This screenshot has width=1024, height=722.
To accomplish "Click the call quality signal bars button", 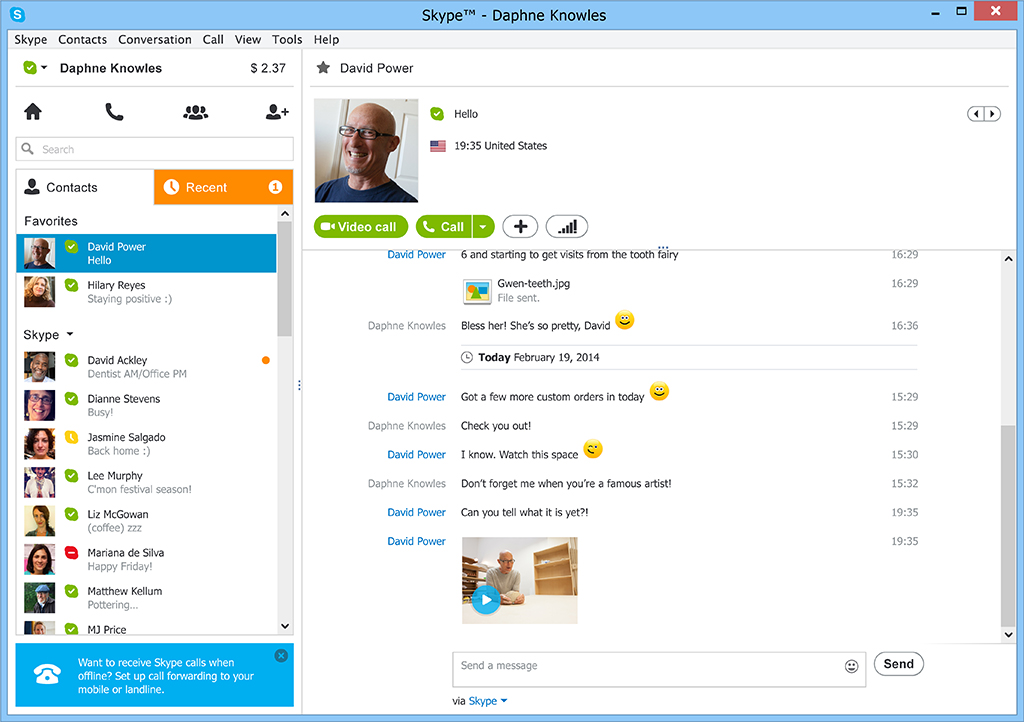I will pos(567,227).
